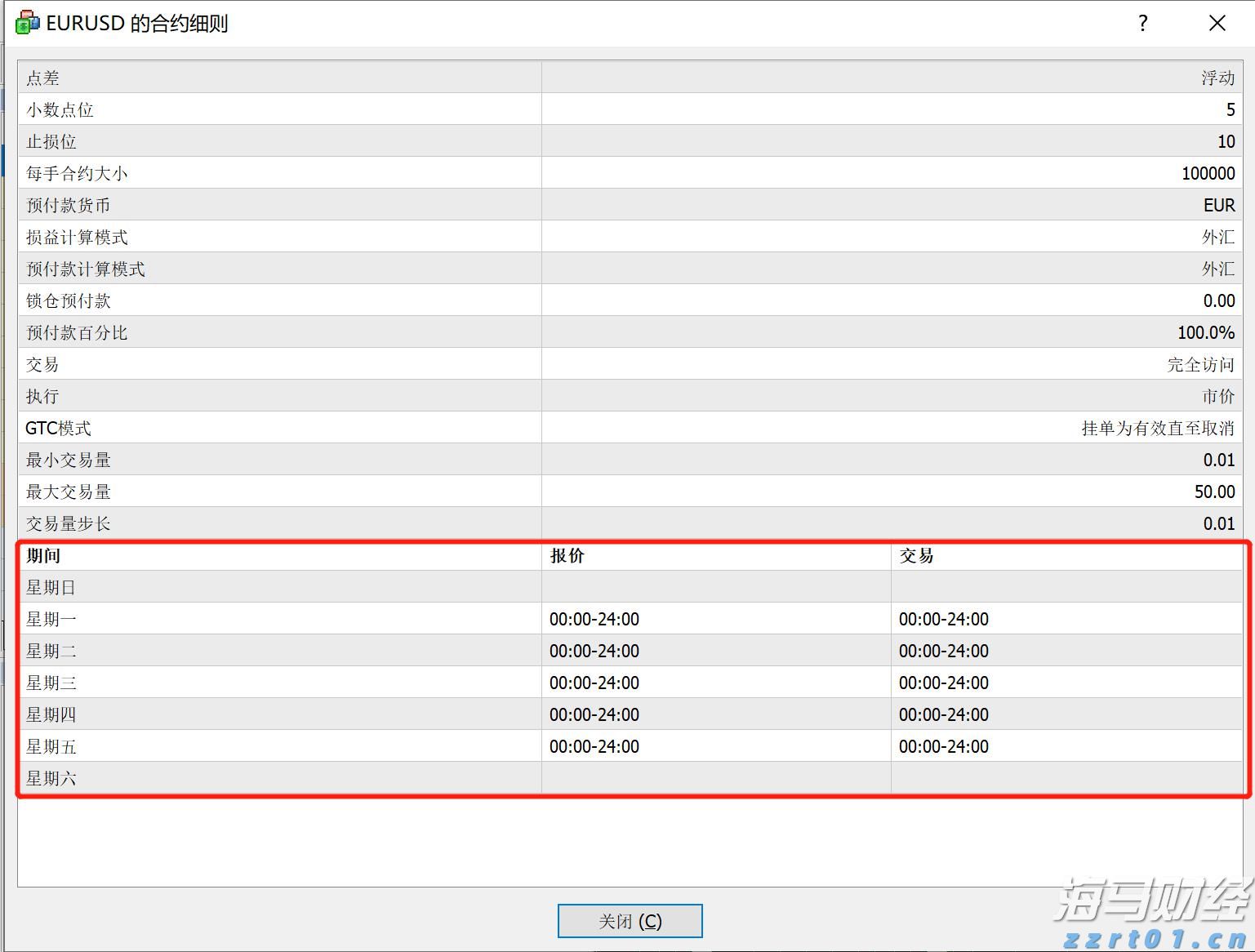
Task: Click the EURUSD symbol icon in title bar
Action: (25, 22)
